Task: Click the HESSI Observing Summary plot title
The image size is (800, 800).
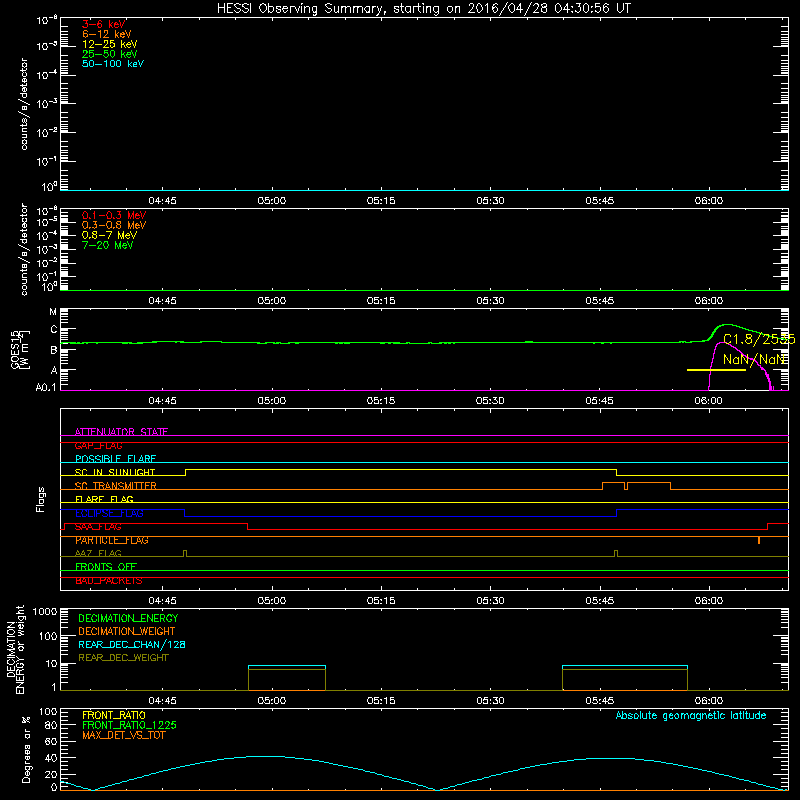Action: coord(423,8)
